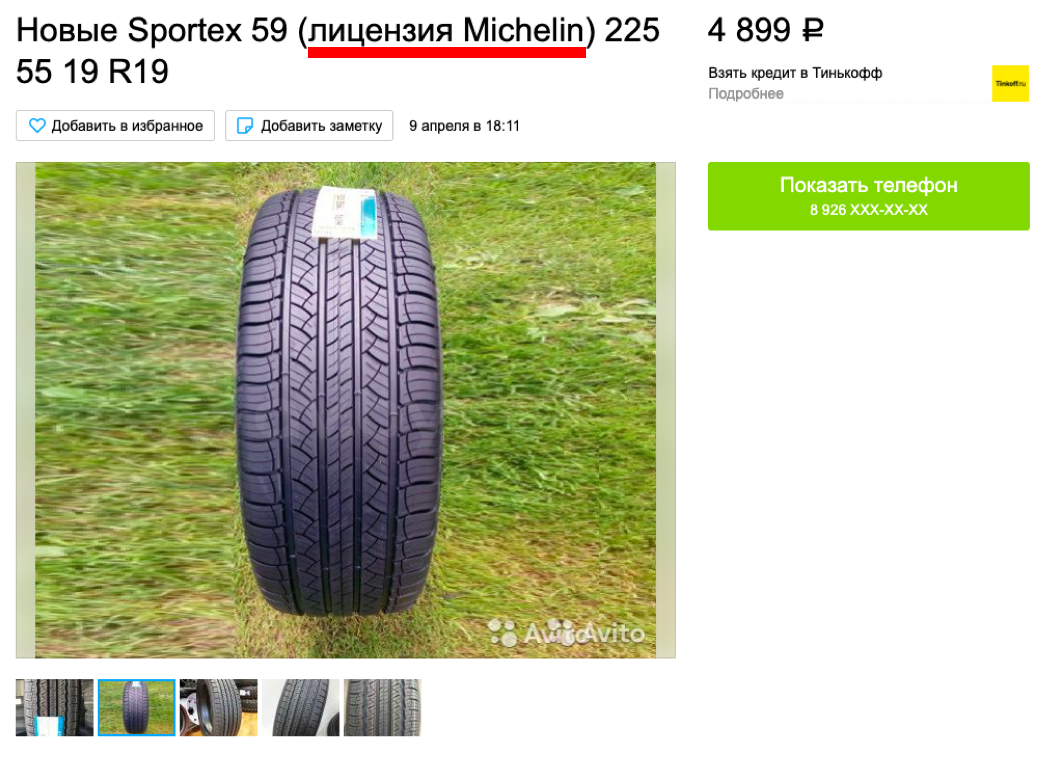
Task: Click the Avito watermark on the photo
Action: coord(567,632)
